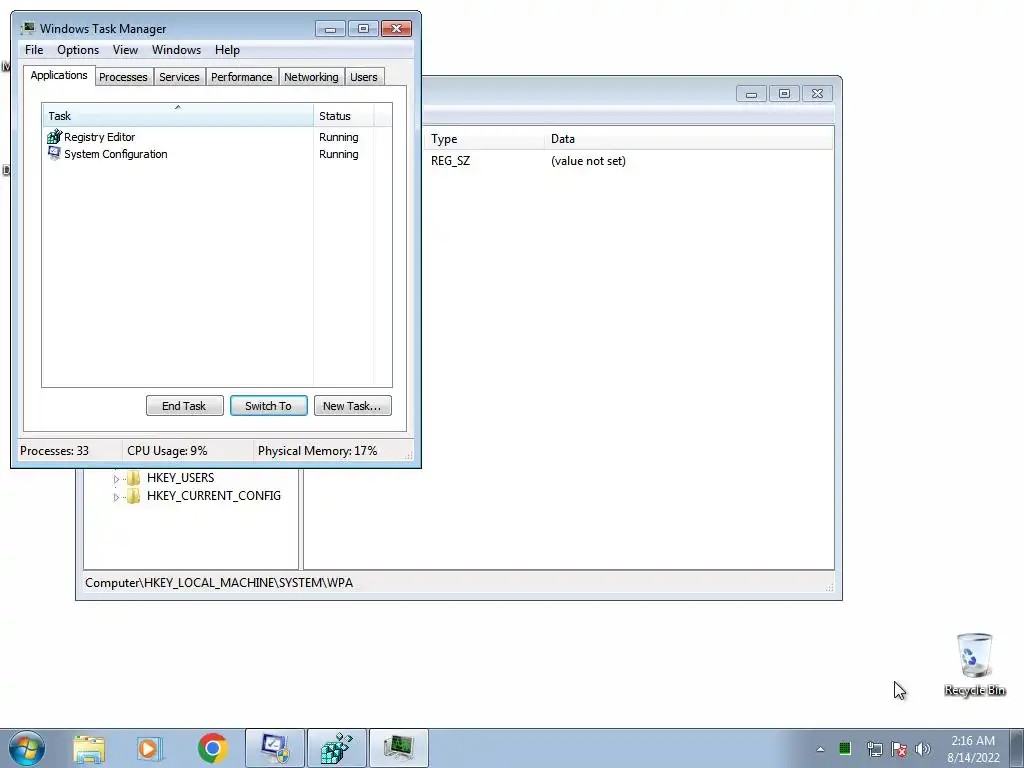
Task: Open the Recycle Bin desktop icon
Action: 974,665
